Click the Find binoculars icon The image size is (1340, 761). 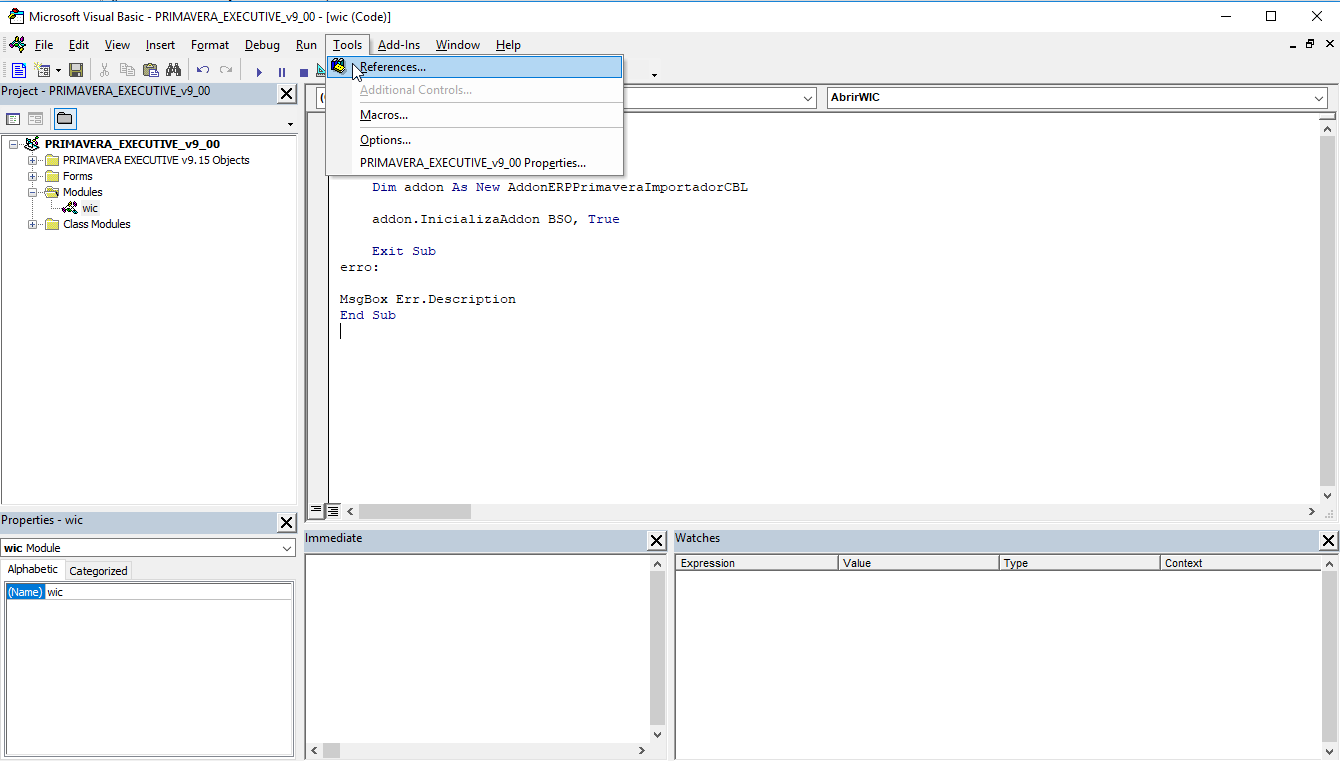(x=173, y=70)
